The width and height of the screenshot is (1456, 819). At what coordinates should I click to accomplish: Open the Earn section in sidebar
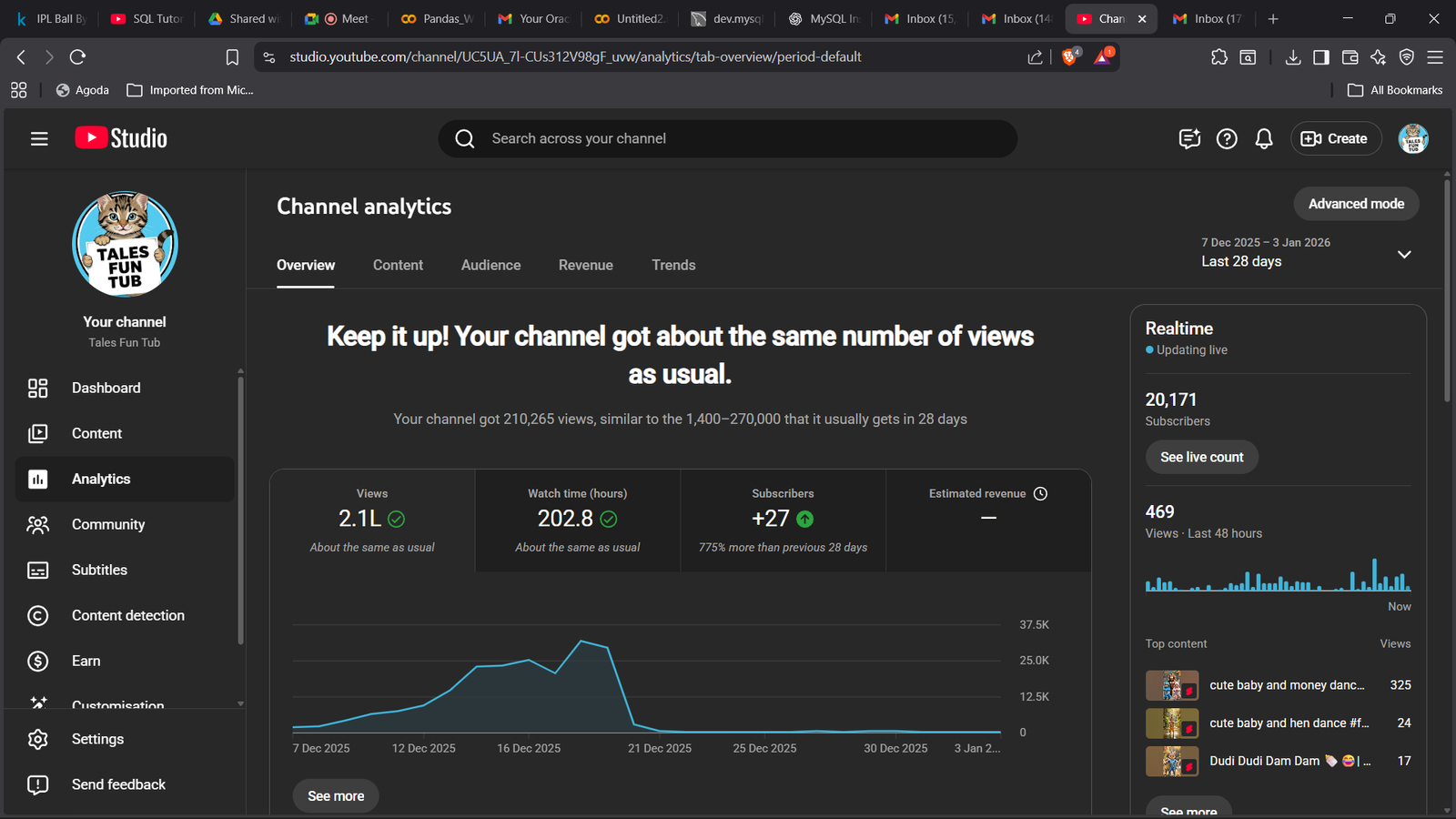pyautogui.click(x=86, y=661)
